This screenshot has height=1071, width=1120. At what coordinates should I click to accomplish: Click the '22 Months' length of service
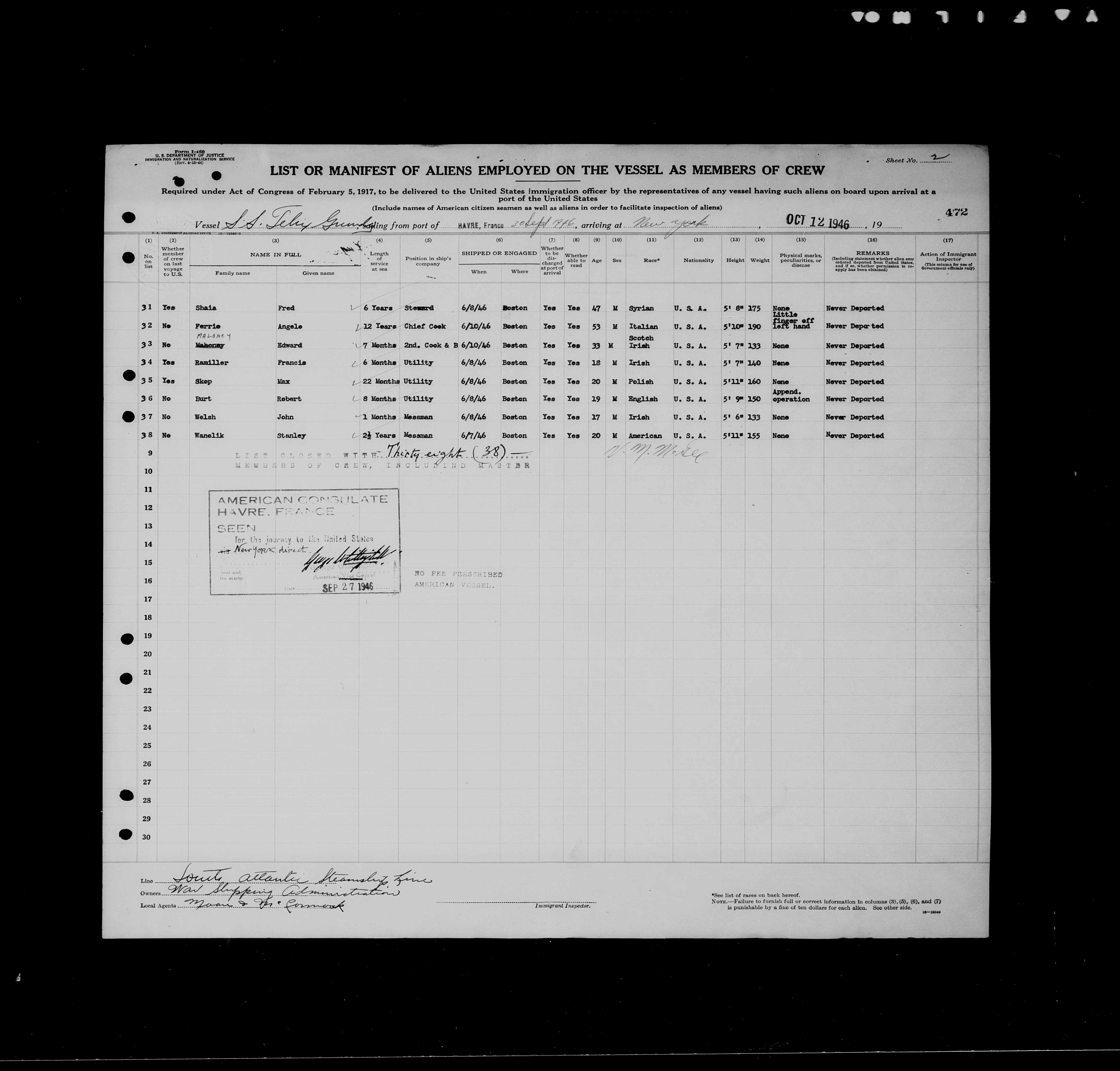[x=382, y=381]
